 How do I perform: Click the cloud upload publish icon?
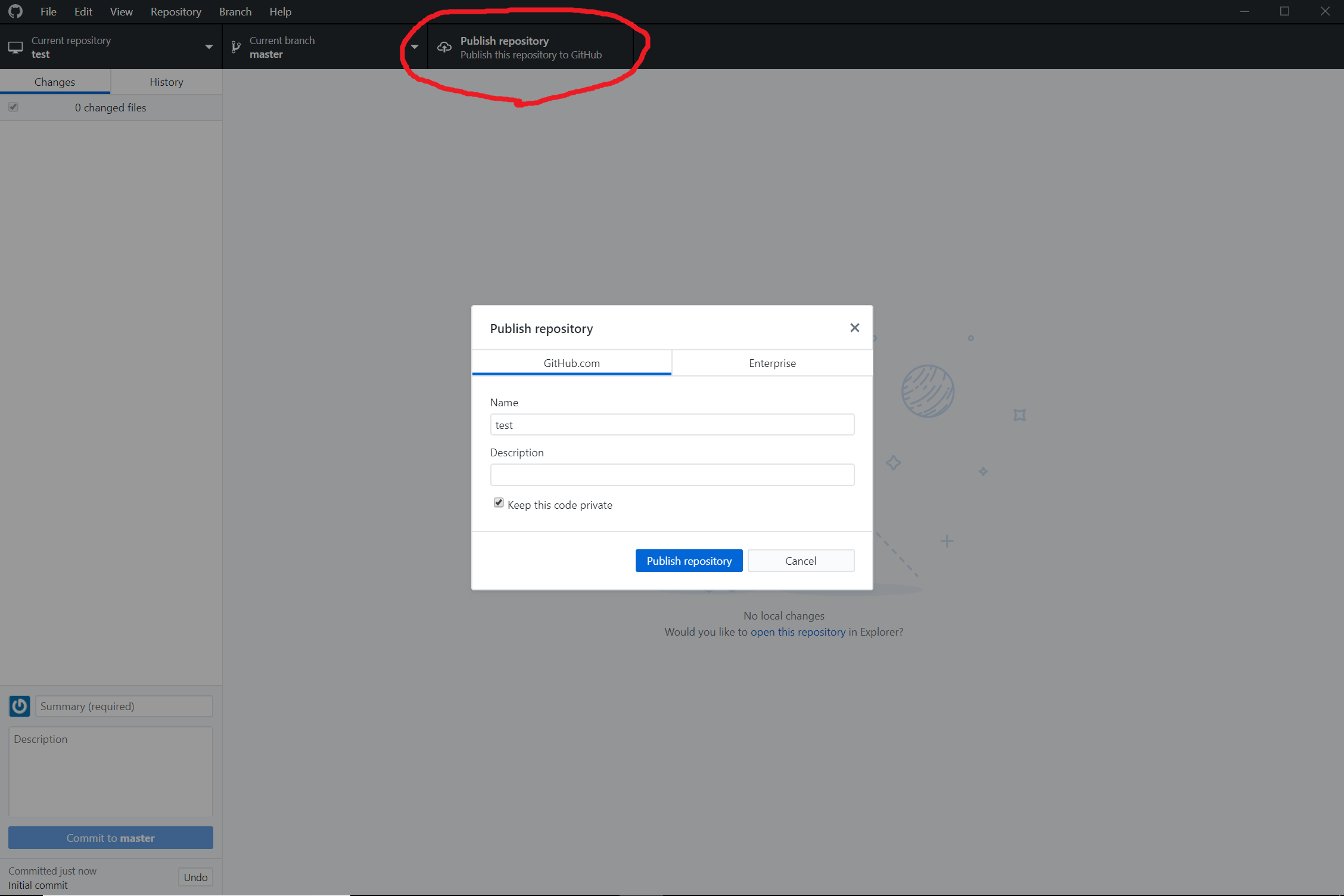click(444, 47)
